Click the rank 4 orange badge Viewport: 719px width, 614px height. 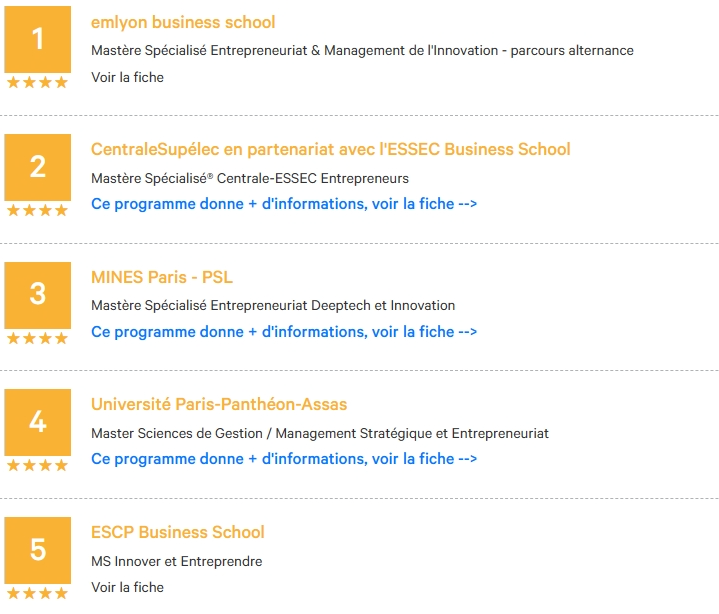click(38, 422)
